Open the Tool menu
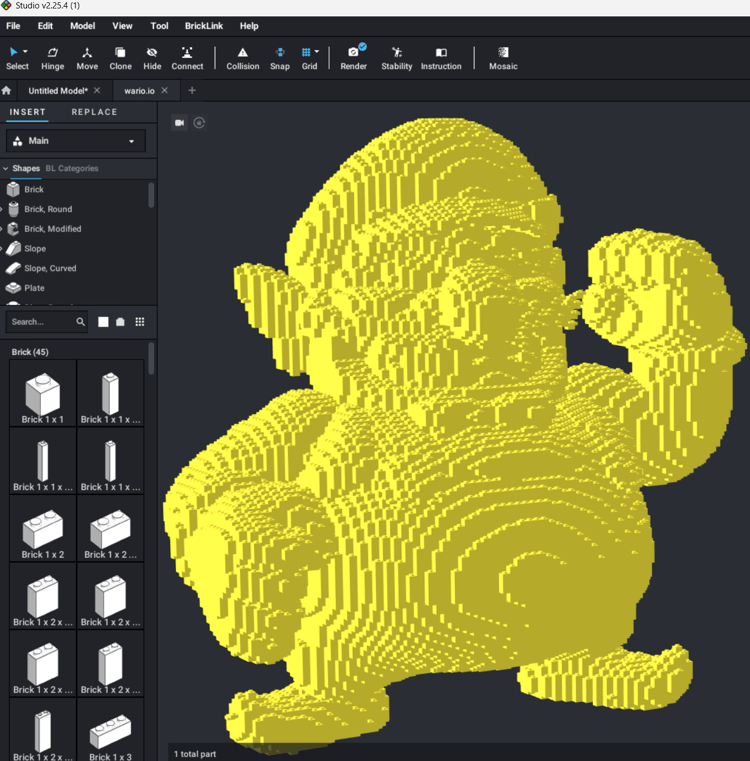The image size is (750, 761). click(159, 26)
